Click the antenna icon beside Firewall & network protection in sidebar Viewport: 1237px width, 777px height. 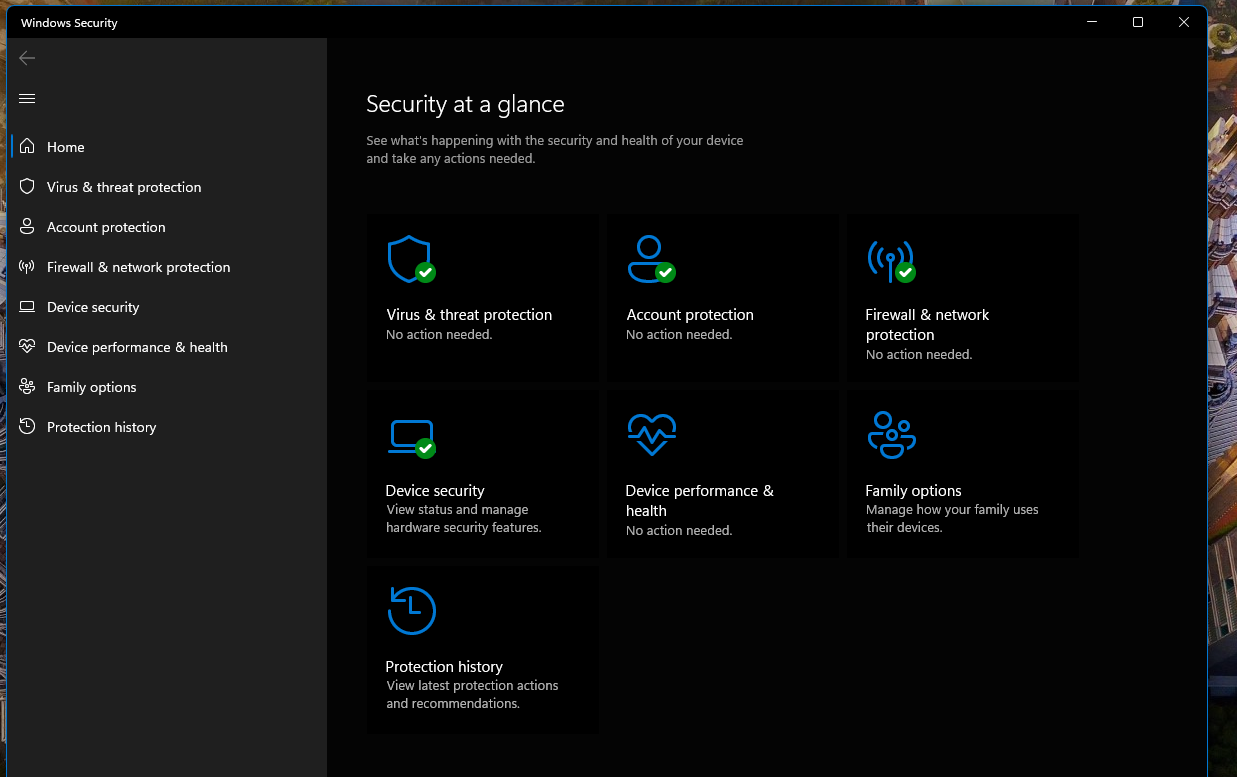(x=27, y=267)
